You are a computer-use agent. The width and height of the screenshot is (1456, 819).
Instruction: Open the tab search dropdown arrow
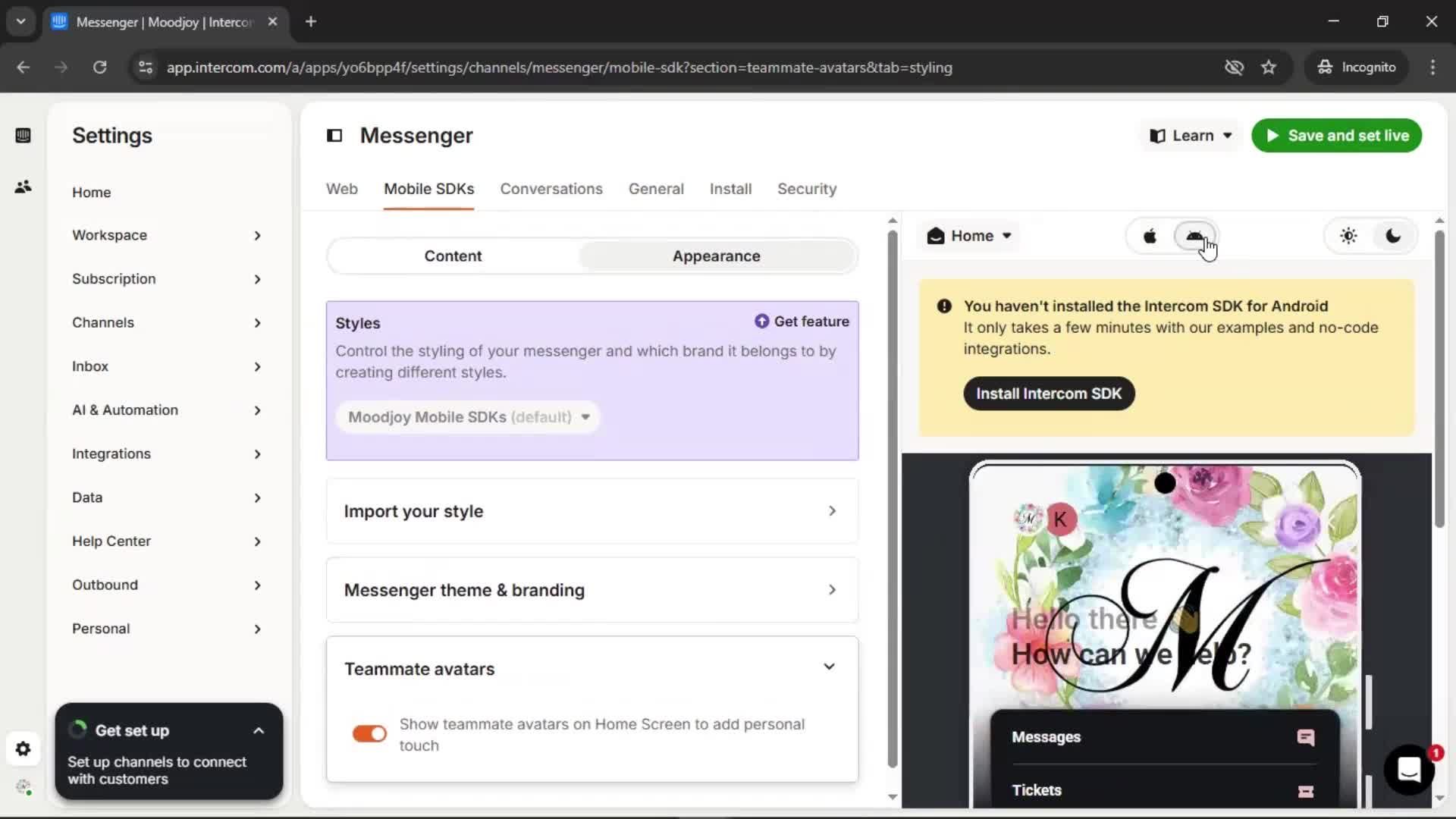pyautogui.click(x=20, y=22)
